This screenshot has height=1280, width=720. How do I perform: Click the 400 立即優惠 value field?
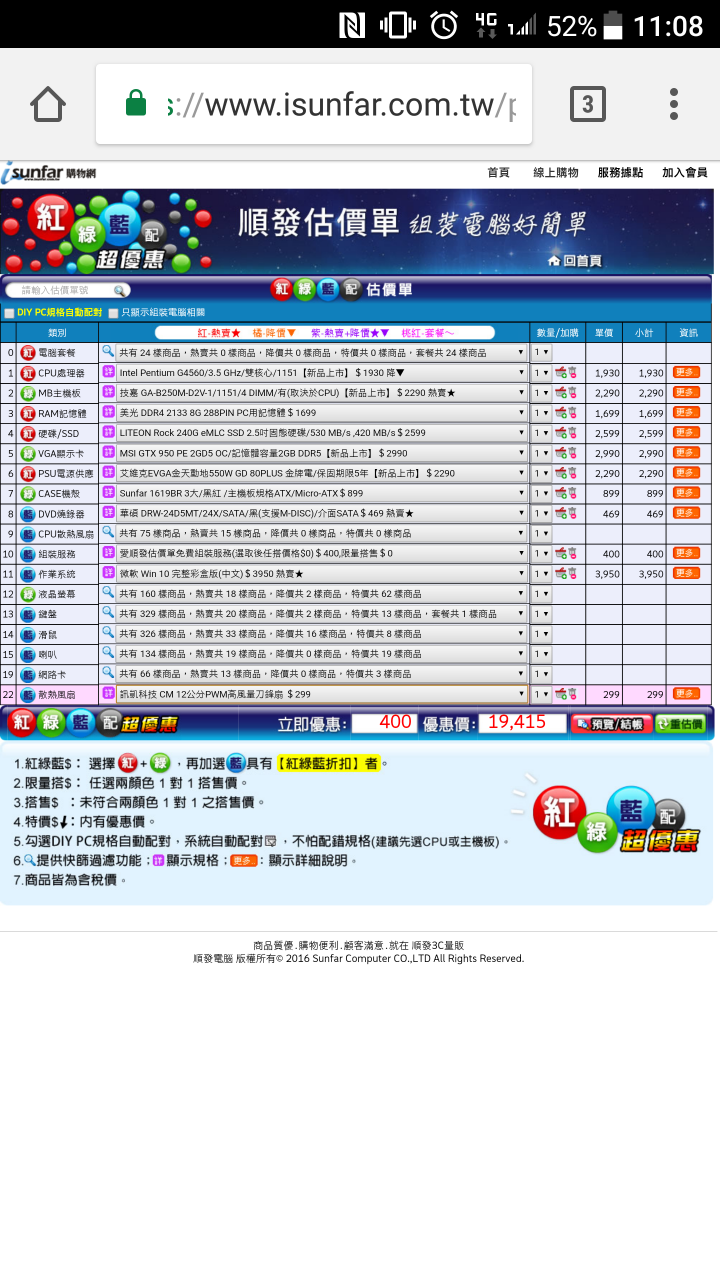pyautogui.click(x=383, y=723)
